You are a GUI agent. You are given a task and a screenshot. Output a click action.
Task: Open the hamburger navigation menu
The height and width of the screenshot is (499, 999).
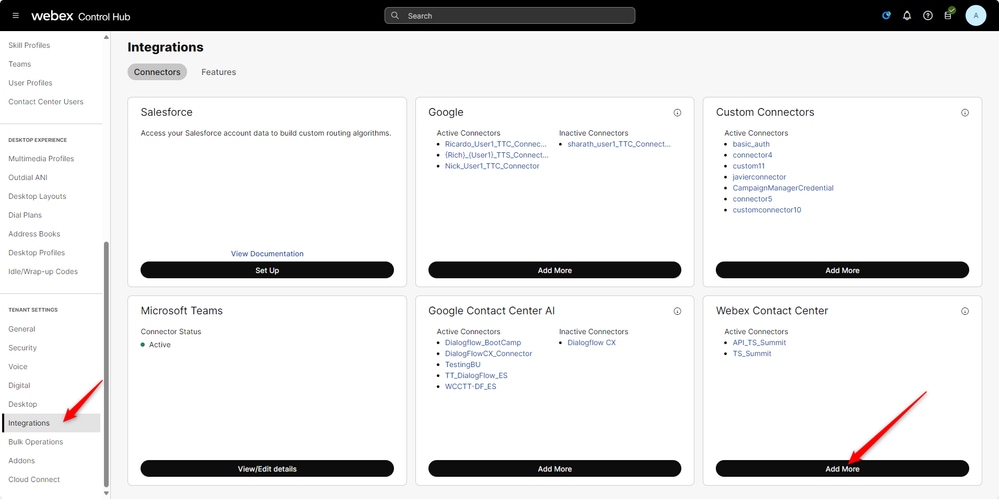pyautogui.click(x=16, y=16)
